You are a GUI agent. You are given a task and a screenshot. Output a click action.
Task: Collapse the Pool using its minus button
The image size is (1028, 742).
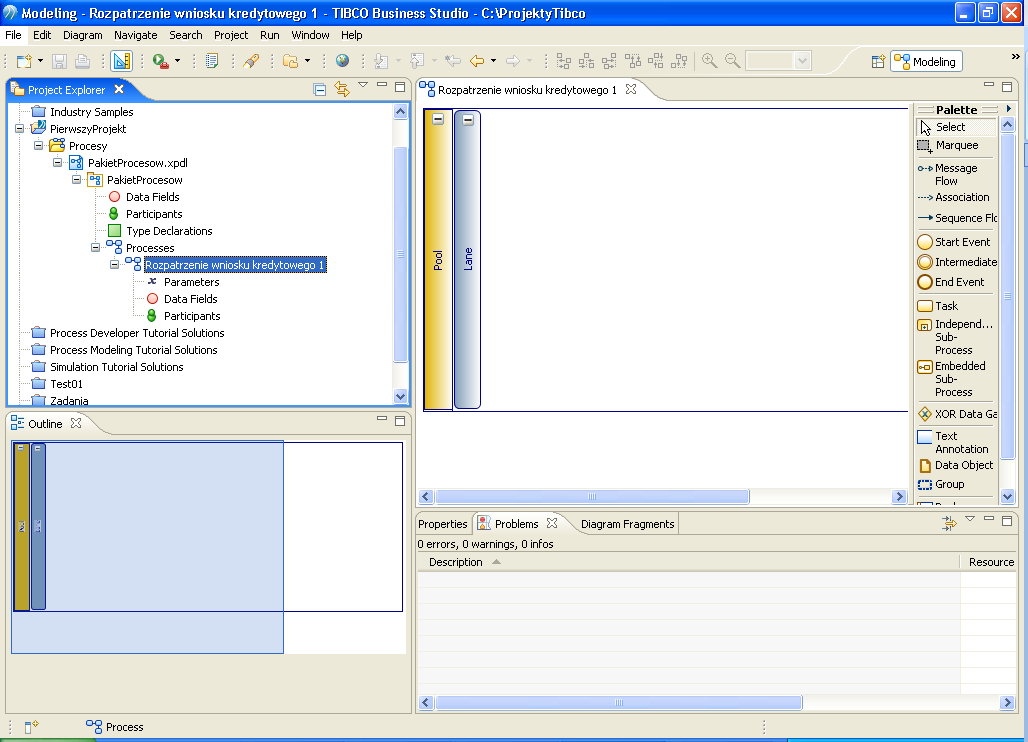438,119
